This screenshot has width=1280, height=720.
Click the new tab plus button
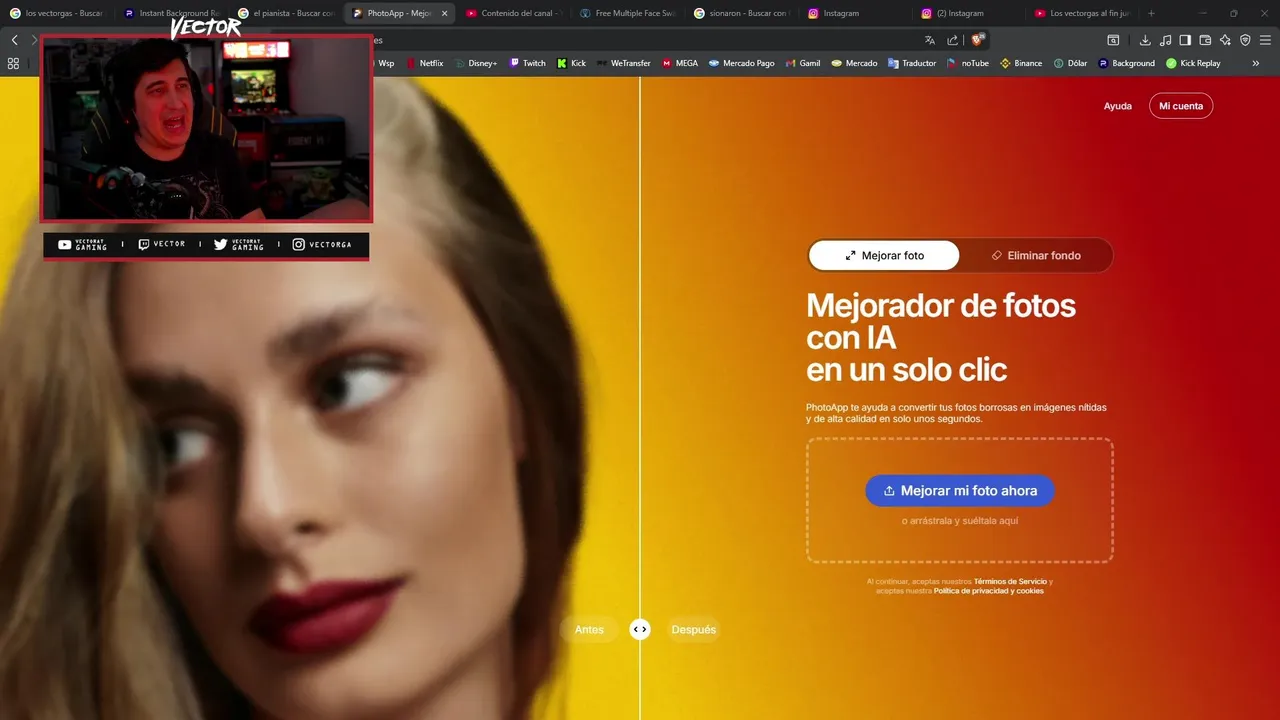click(x=1151, y=13)
